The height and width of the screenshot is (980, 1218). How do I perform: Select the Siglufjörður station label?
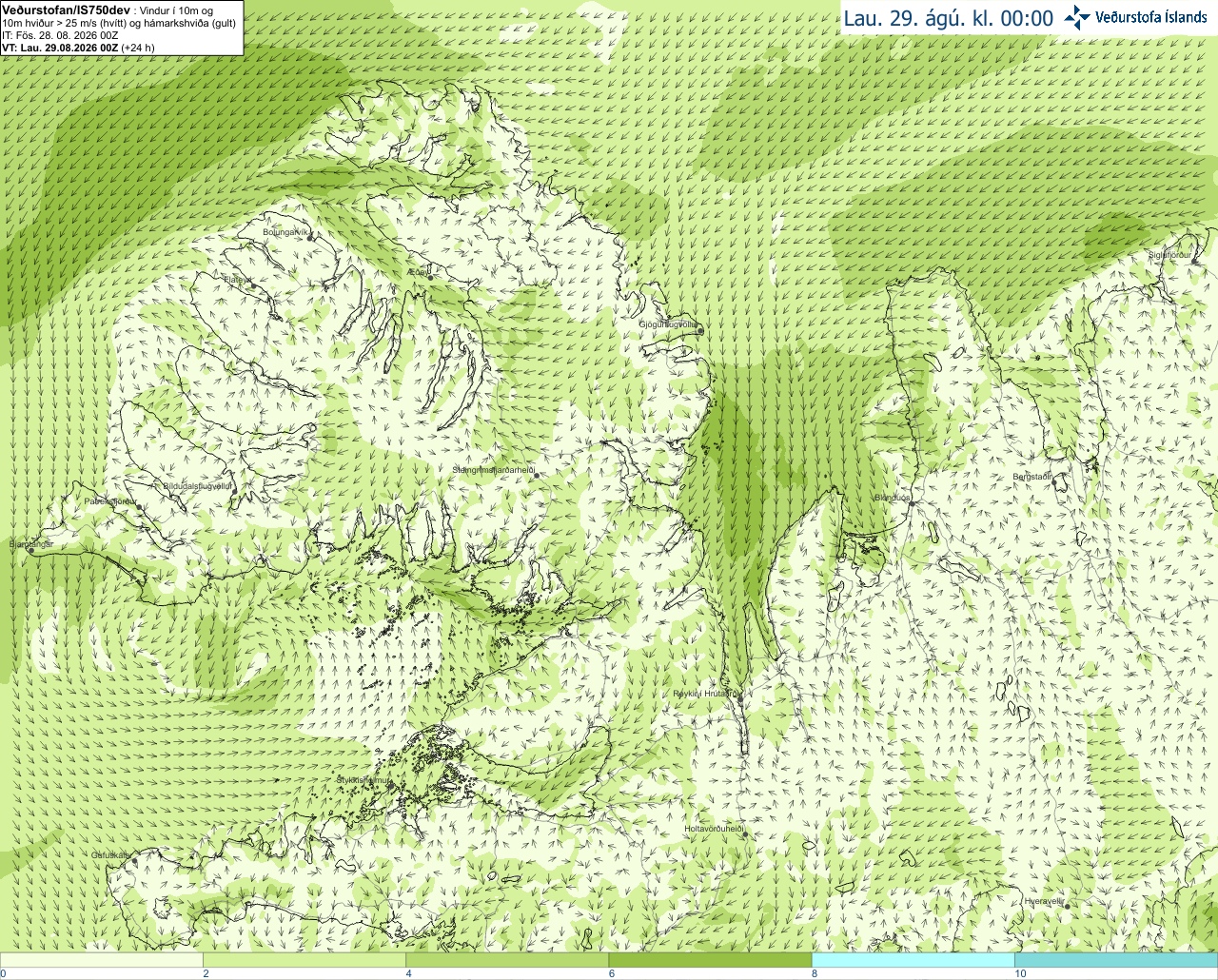pyautogui.click(x=1170, y=255)
